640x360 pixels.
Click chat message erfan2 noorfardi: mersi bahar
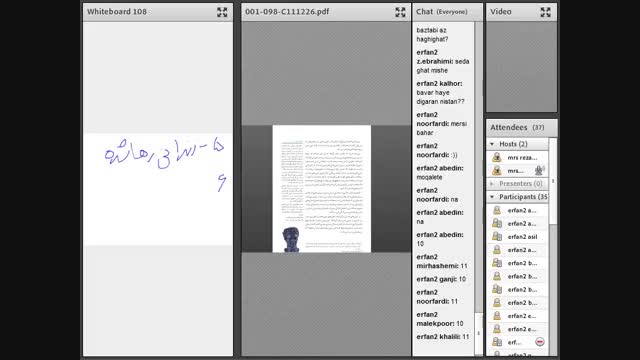[441, 124]
